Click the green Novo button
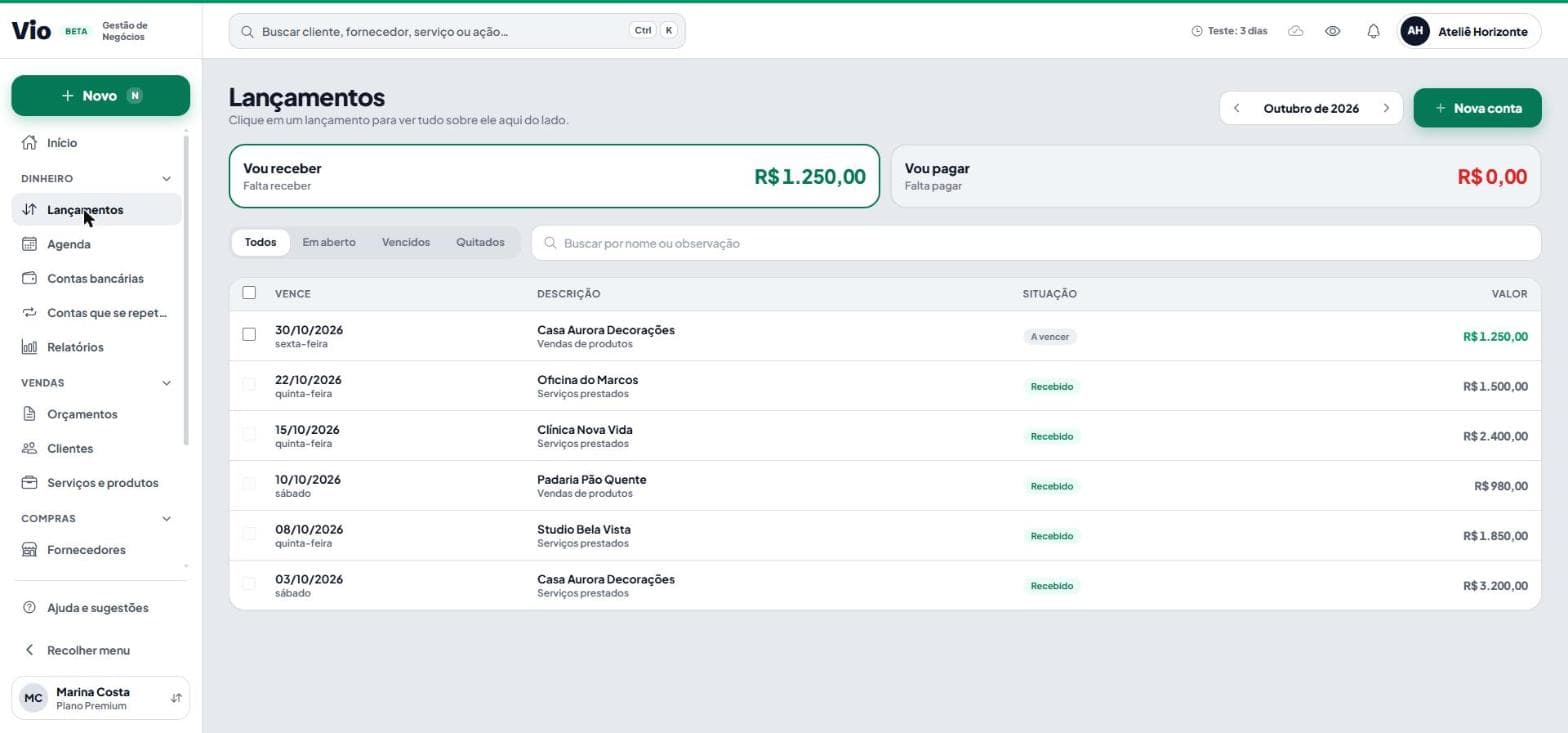 point(100,95)
